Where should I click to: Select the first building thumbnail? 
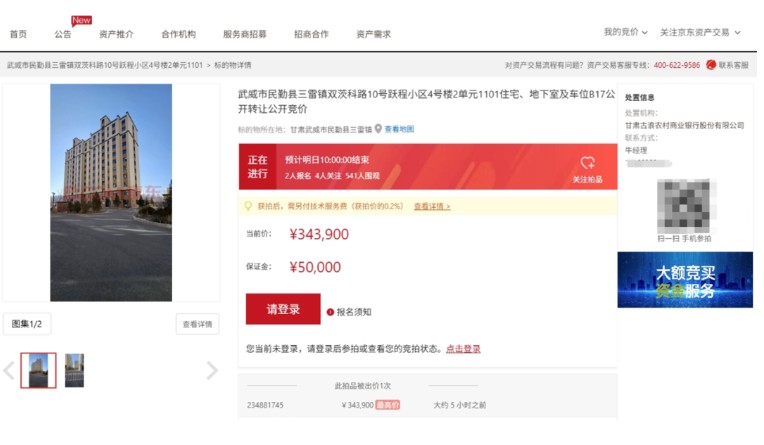pyautogui.click(x=38, y=370)
